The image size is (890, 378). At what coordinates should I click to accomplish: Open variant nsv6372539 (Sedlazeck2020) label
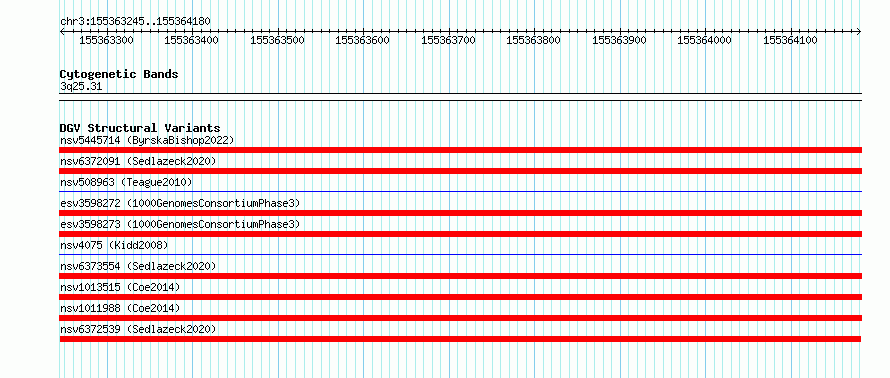coord(138,329)
